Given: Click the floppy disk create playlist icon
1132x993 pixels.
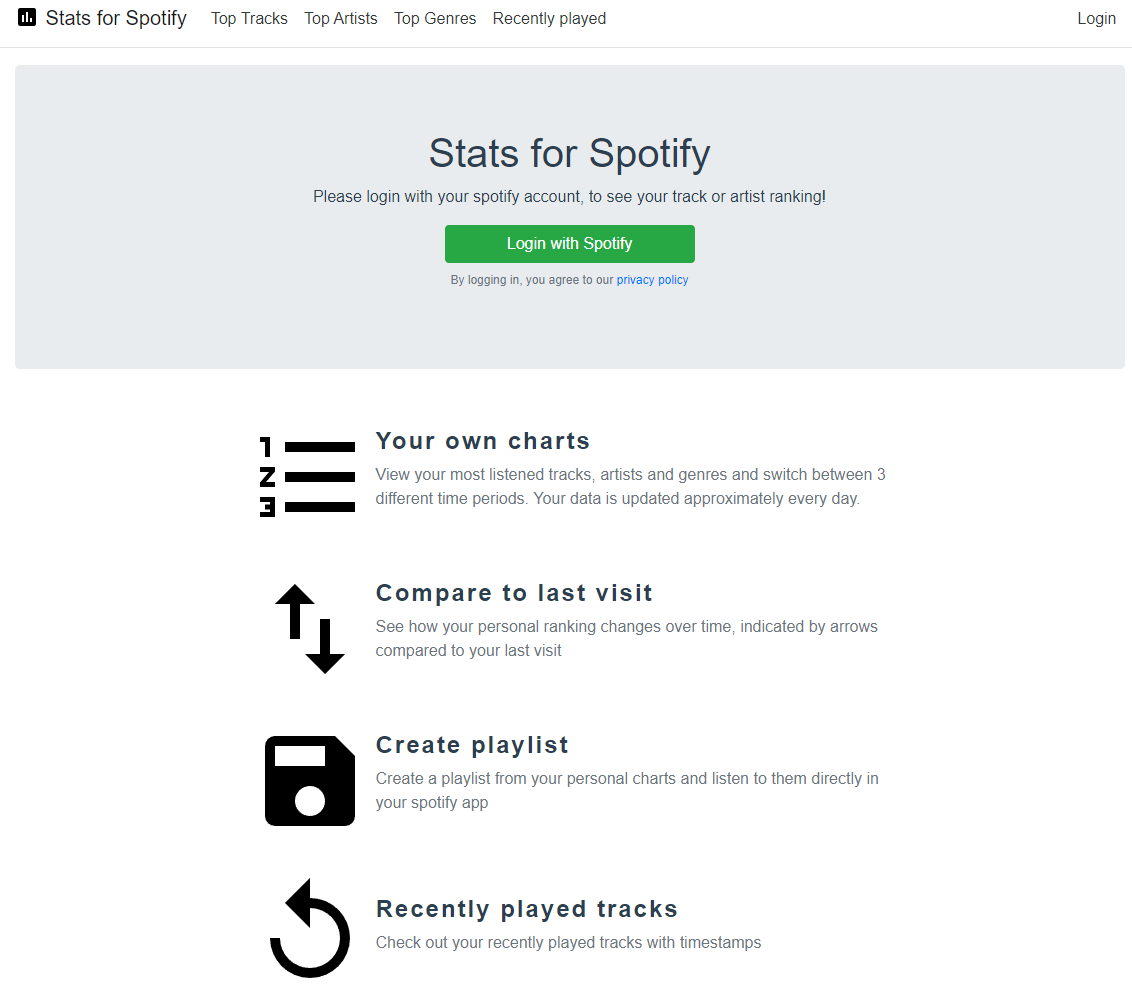Looking at the screenshot, I should pyautogui.click(x=309, y=781).
